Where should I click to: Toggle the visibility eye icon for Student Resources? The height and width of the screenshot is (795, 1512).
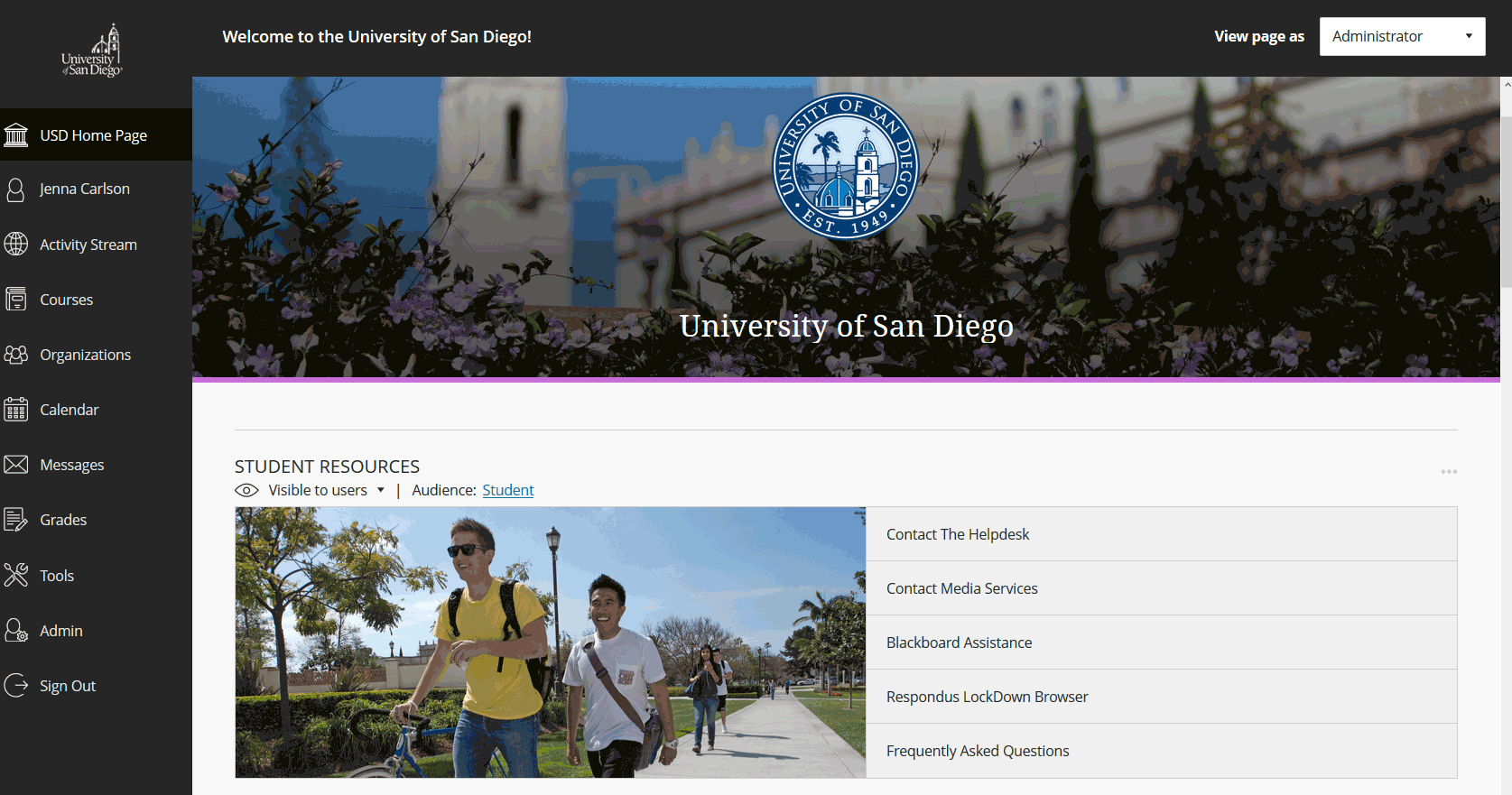point(246,491)
